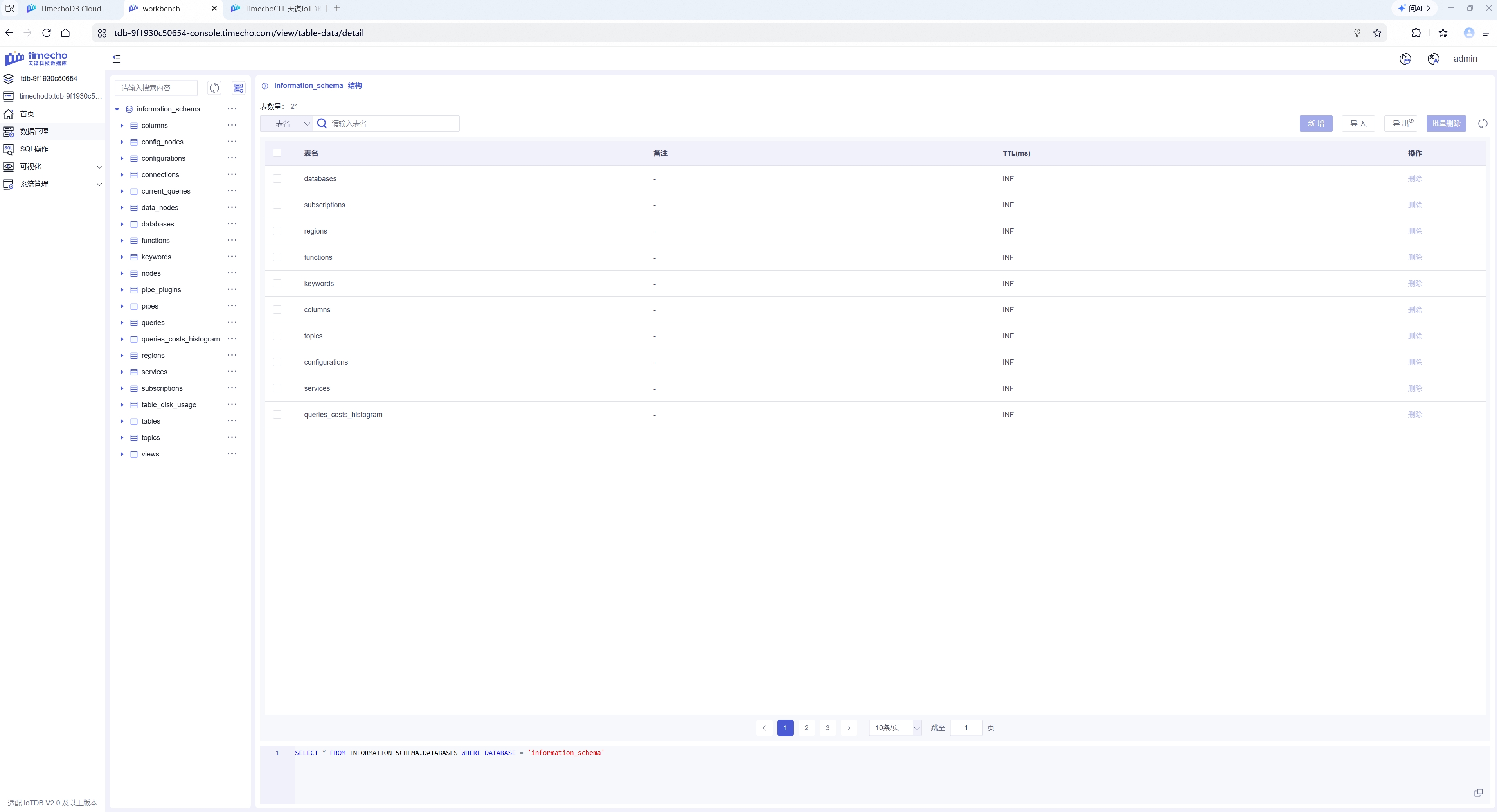1497x812 pixels.
Task: Open more options for information_schema database
Action: click(x=232, y=109)
